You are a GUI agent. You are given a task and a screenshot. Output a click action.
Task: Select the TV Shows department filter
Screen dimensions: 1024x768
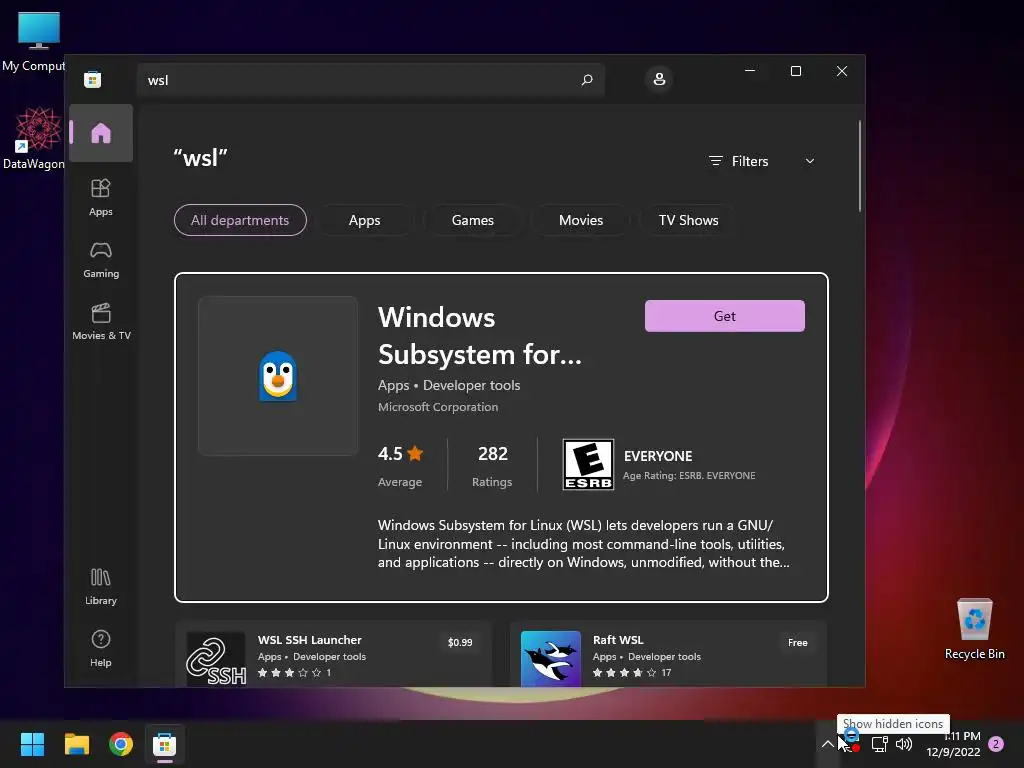(x=688, y=220)
